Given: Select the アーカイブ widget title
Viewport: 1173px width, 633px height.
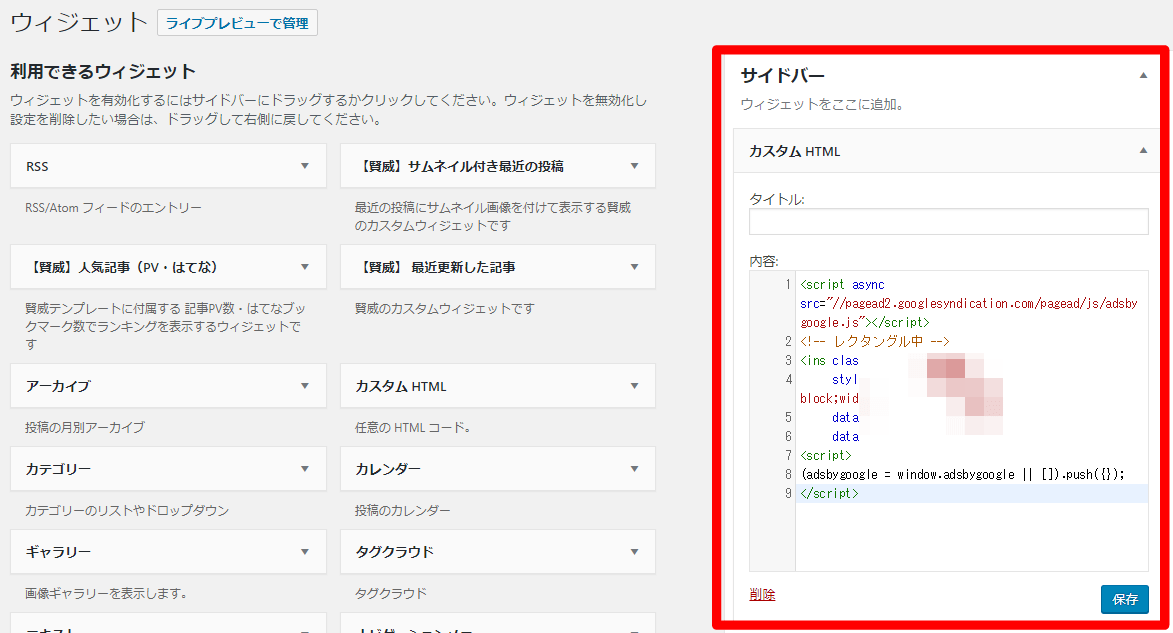Looking at the screenshot, I should coord(58,386).
